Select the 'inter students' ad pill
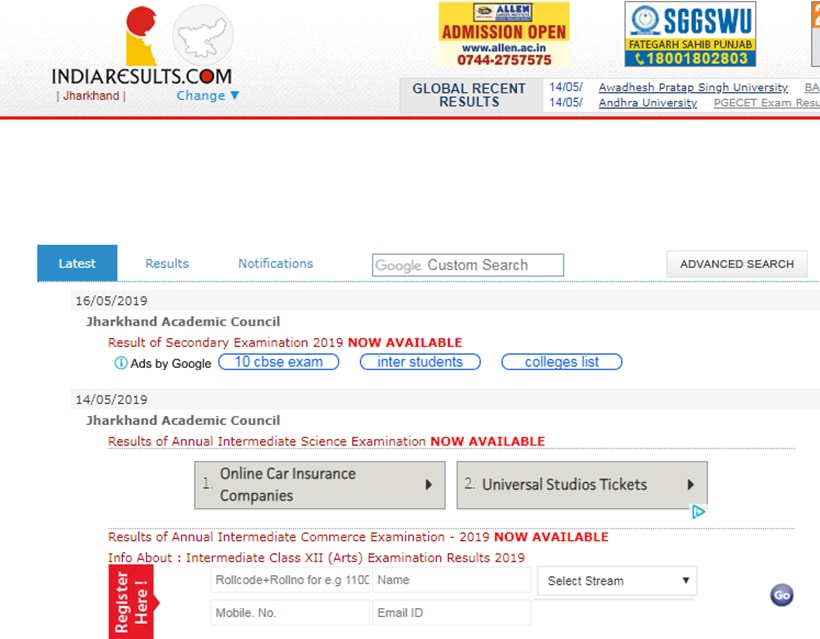The width and height of the screenshot is (820, 639). pos(420,362)
